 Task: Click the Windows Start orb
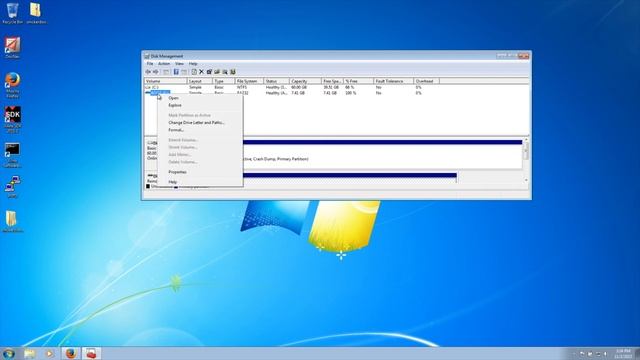[x=9, y=353]
